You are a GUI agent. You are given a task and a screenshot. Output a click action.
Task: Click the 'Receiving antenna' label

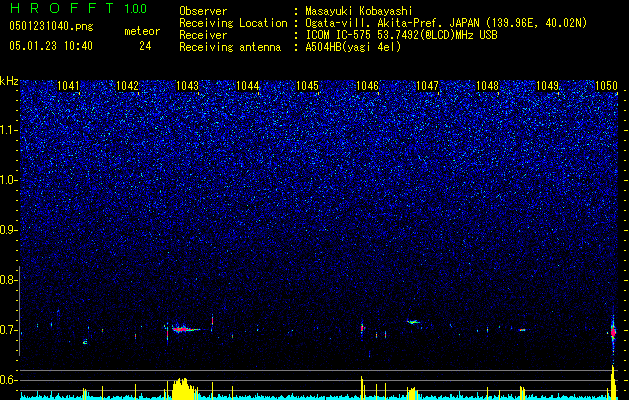230,47
